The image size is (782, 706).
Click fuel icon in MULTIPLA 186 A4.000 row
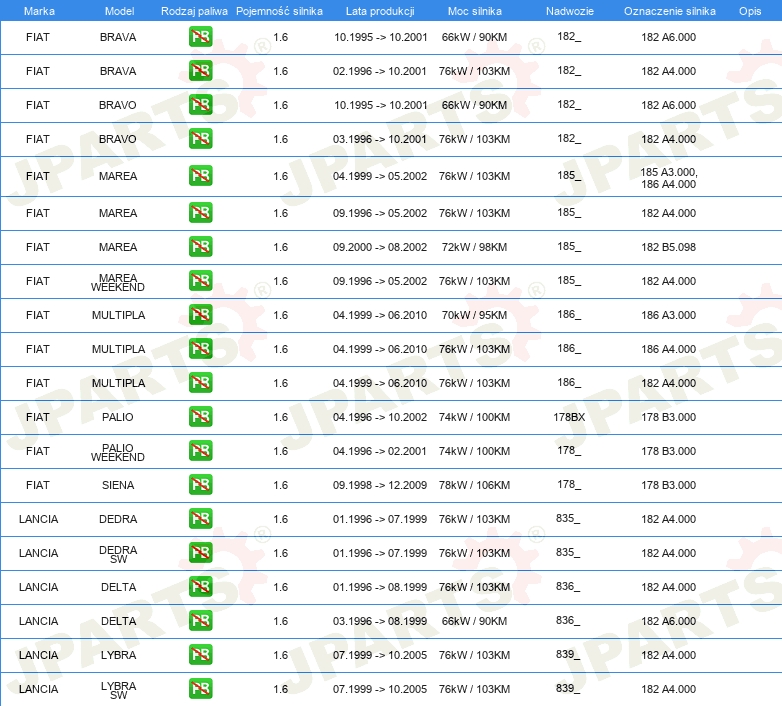point(200,349)
